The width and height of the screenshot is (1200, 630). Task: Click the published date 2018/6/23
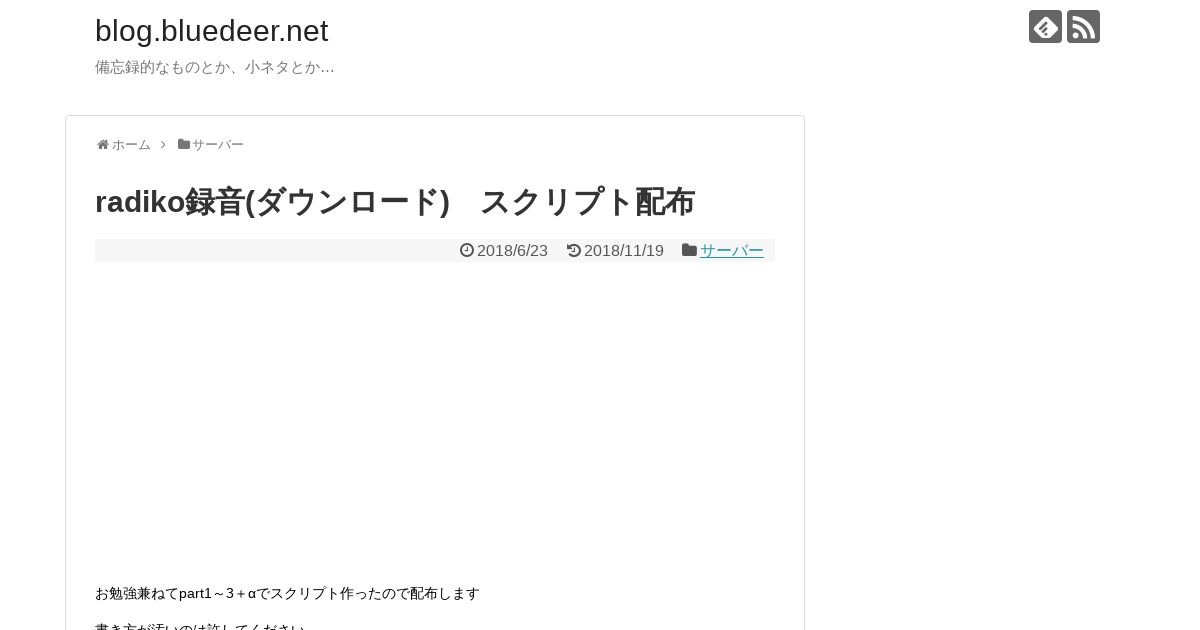click(512, 251)
